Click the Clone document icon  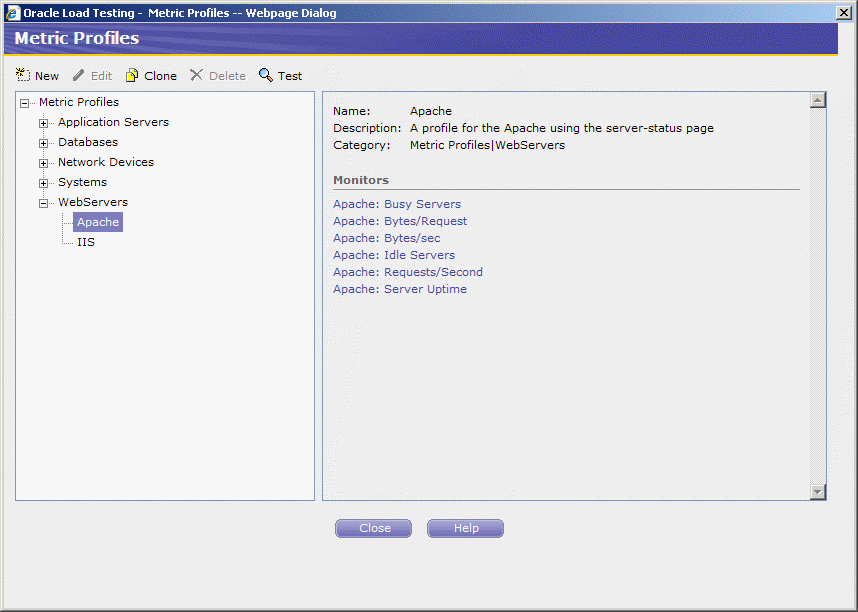(132, 75)
